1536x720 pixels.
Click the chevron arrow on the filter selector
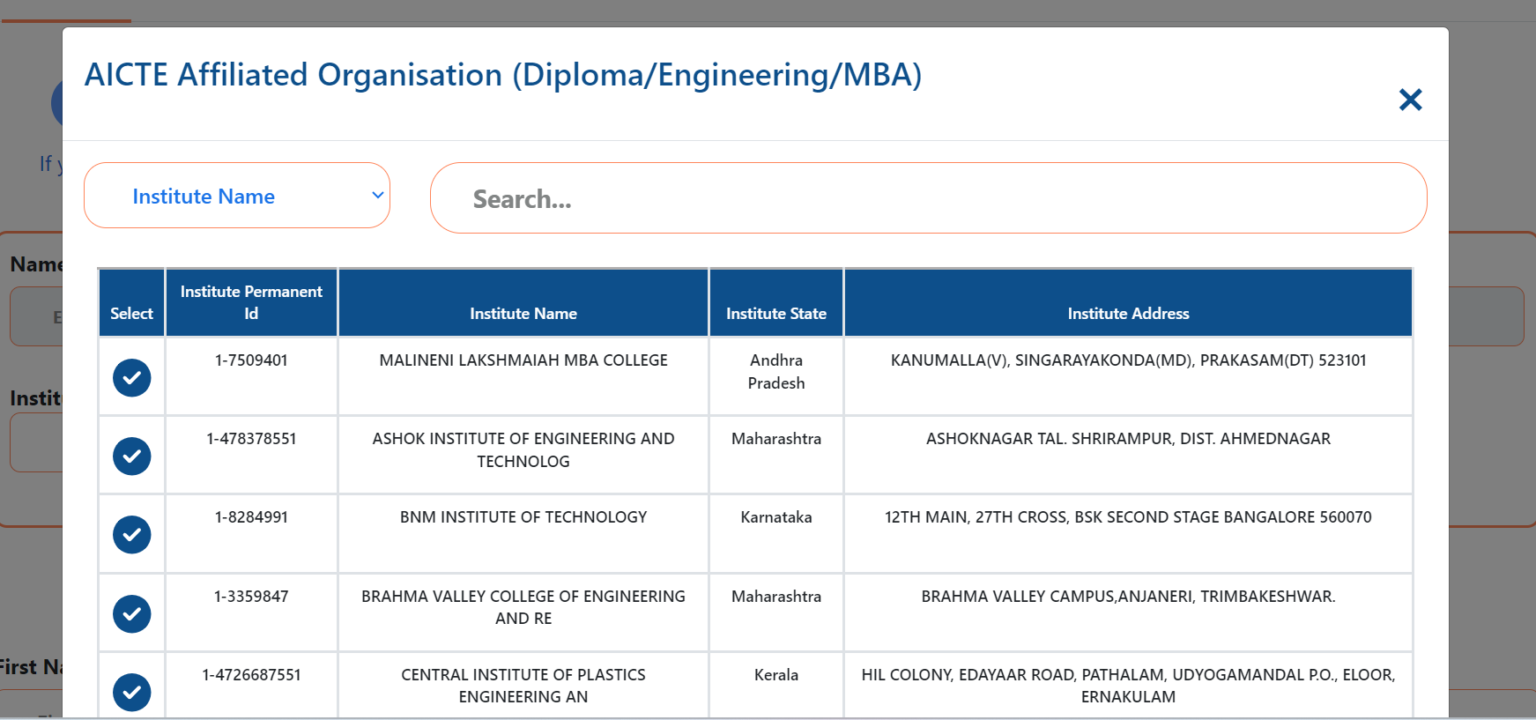pos(377,195)
